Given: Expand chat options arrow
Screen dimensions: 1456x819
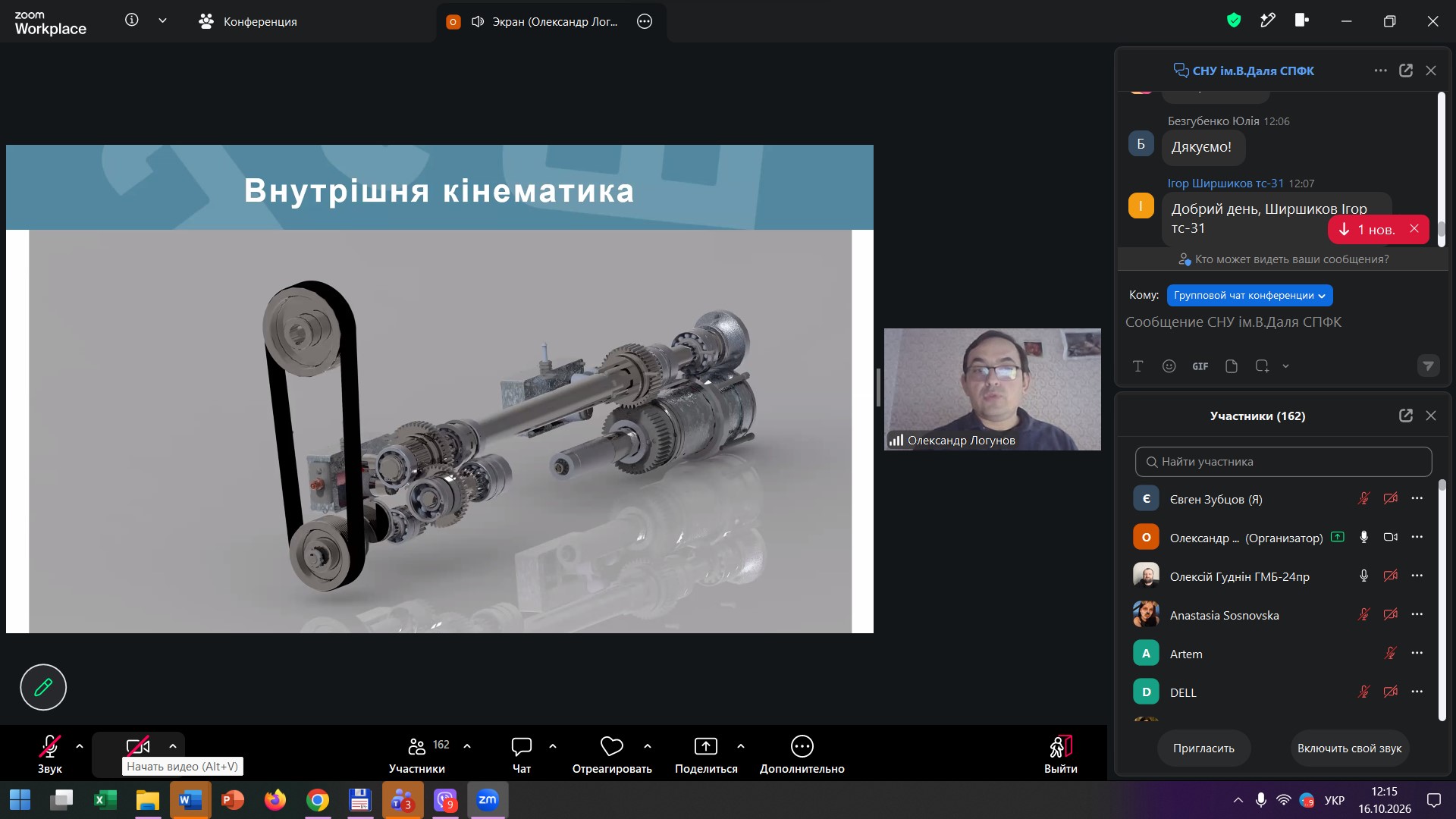Looking at the screenshot, I should (553, 746).
